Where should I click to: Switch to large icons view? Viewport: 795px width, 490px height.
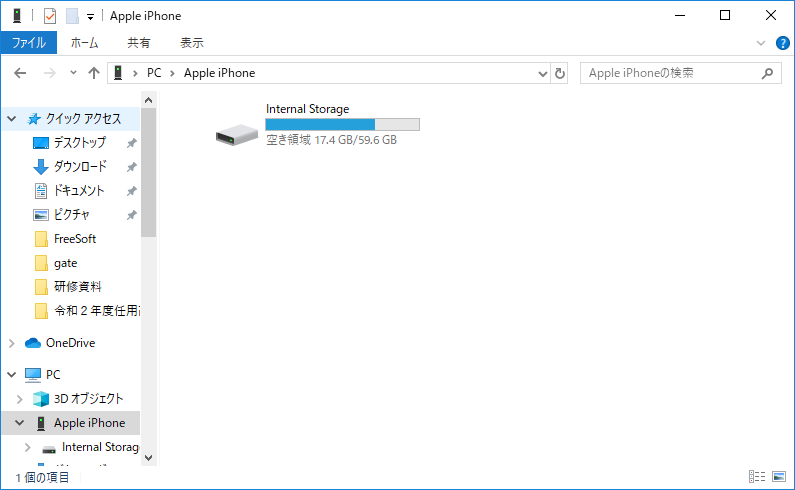click(x=779, y=476)
